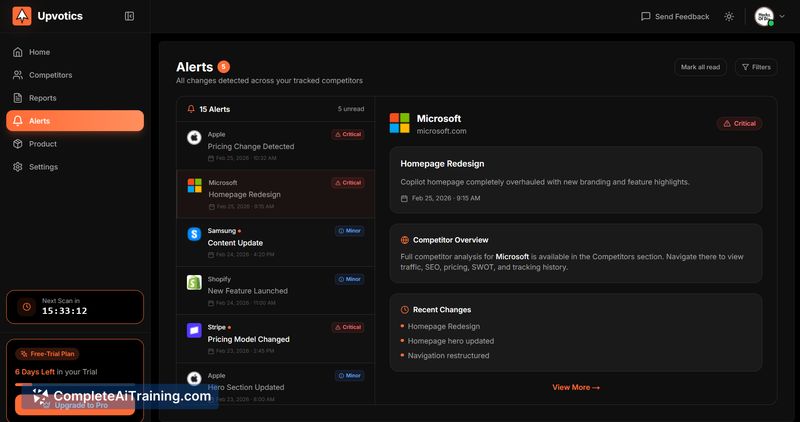800x422 pixels.
Task: Select Shopify New Feature Launched alert
Action: pyautogui.click(x=275, y=290)
